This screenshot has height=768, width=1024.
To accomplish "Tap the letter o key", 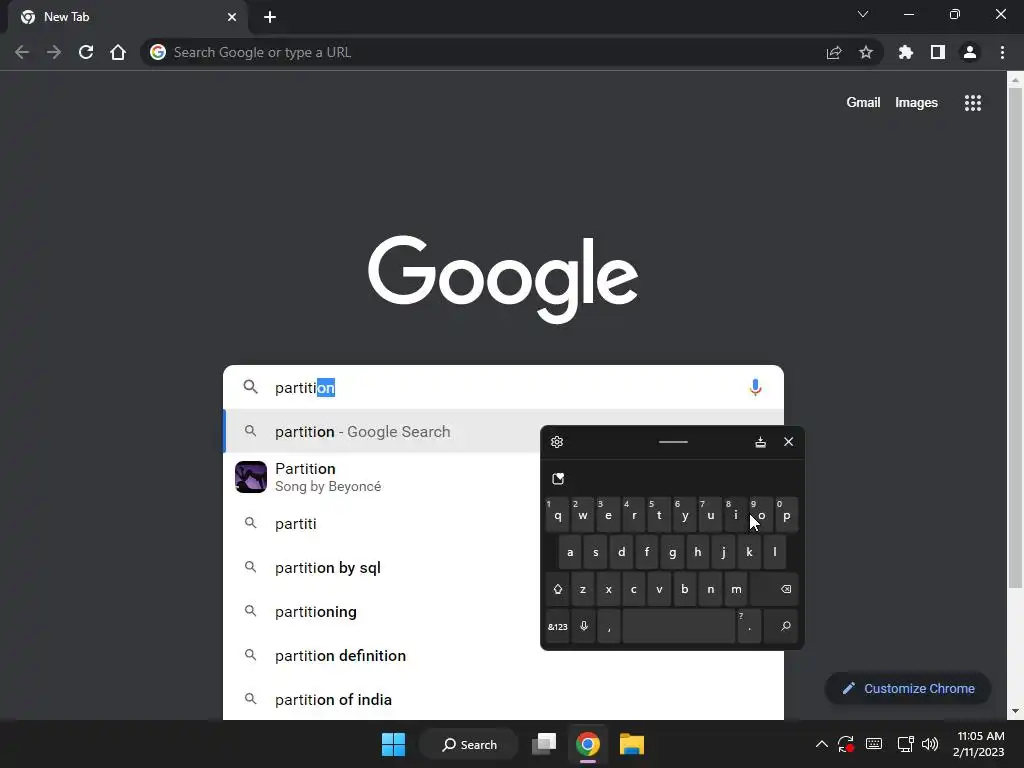I will (761, 515).
